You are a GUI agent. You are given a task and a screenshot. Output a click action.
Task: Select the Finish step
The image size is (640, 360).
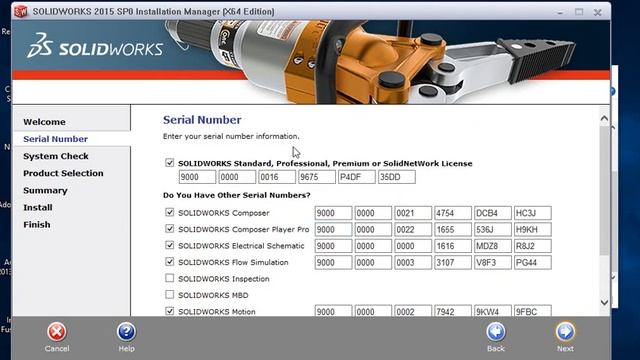click(37, 224)
